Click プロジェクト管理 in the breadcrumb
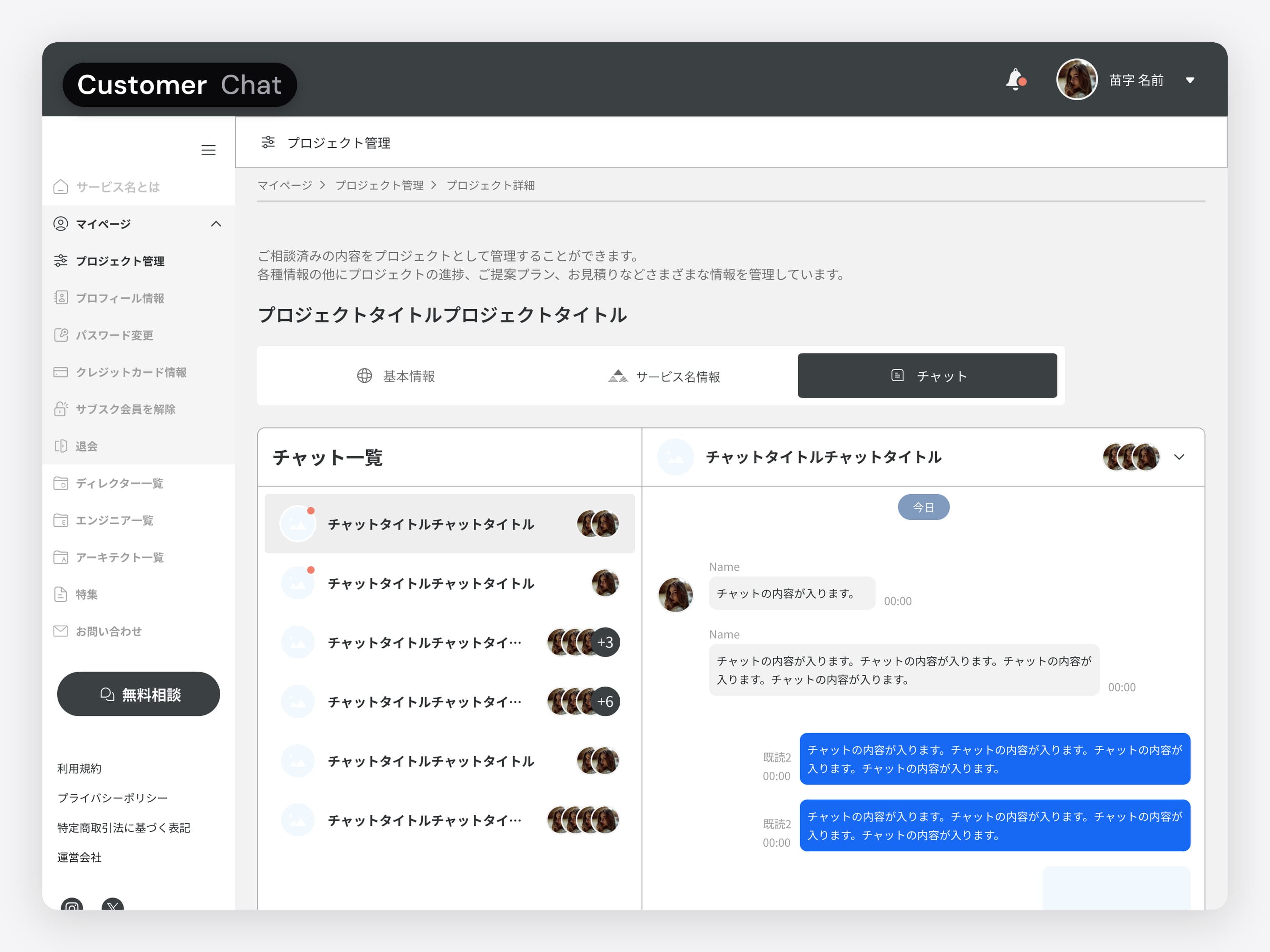This screenshot has height=952, width=1270. 379,185
